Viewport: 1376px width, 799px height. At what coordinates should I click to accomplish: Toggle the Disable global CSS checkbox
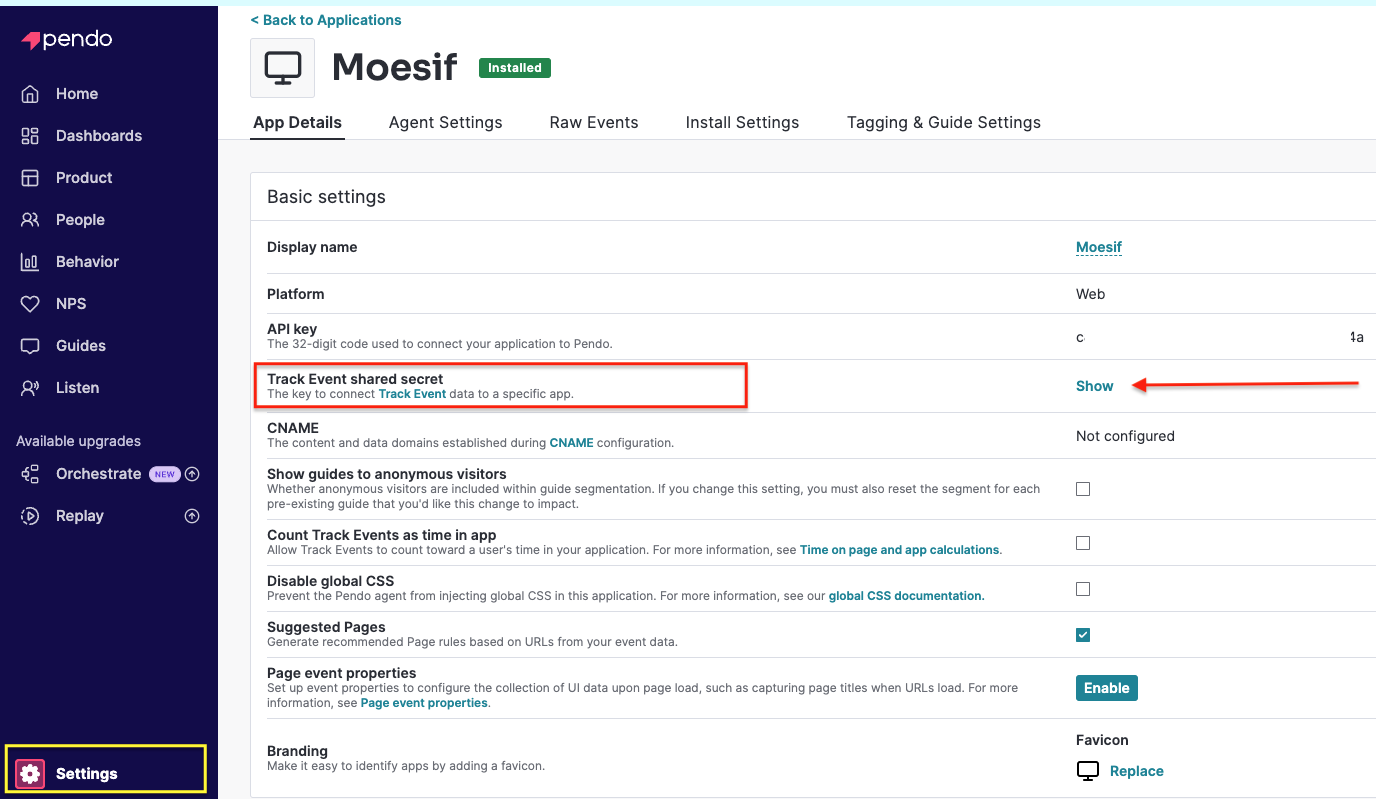coord(1083,589)
